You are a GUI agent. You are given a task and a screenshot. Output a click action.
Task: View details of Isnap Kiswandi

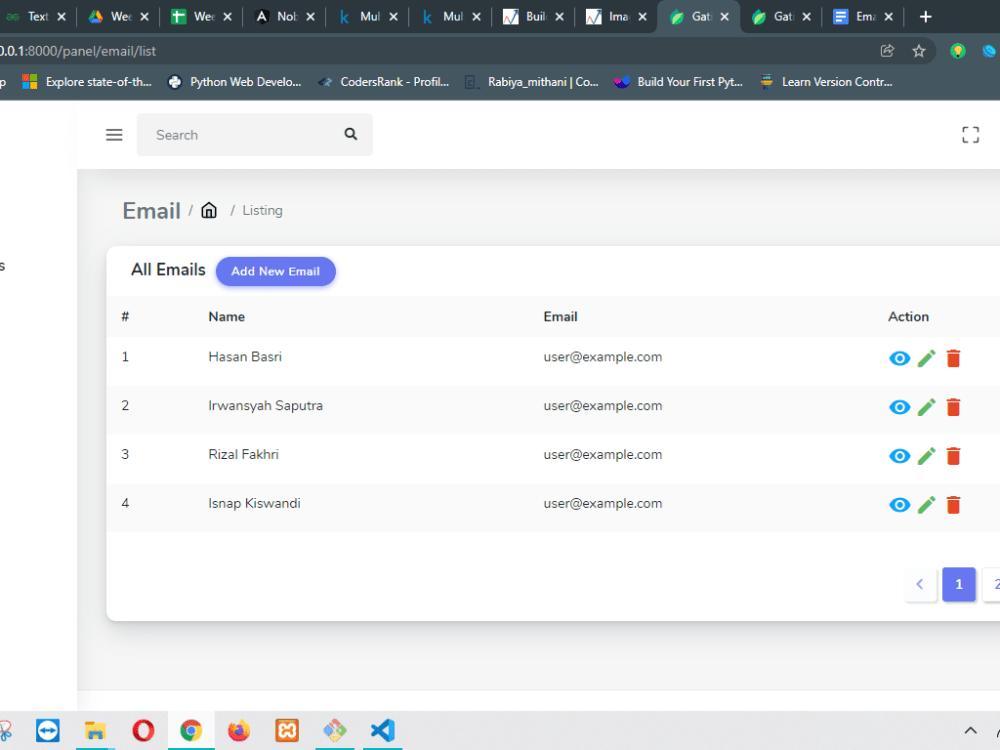(x=899, y=505)
